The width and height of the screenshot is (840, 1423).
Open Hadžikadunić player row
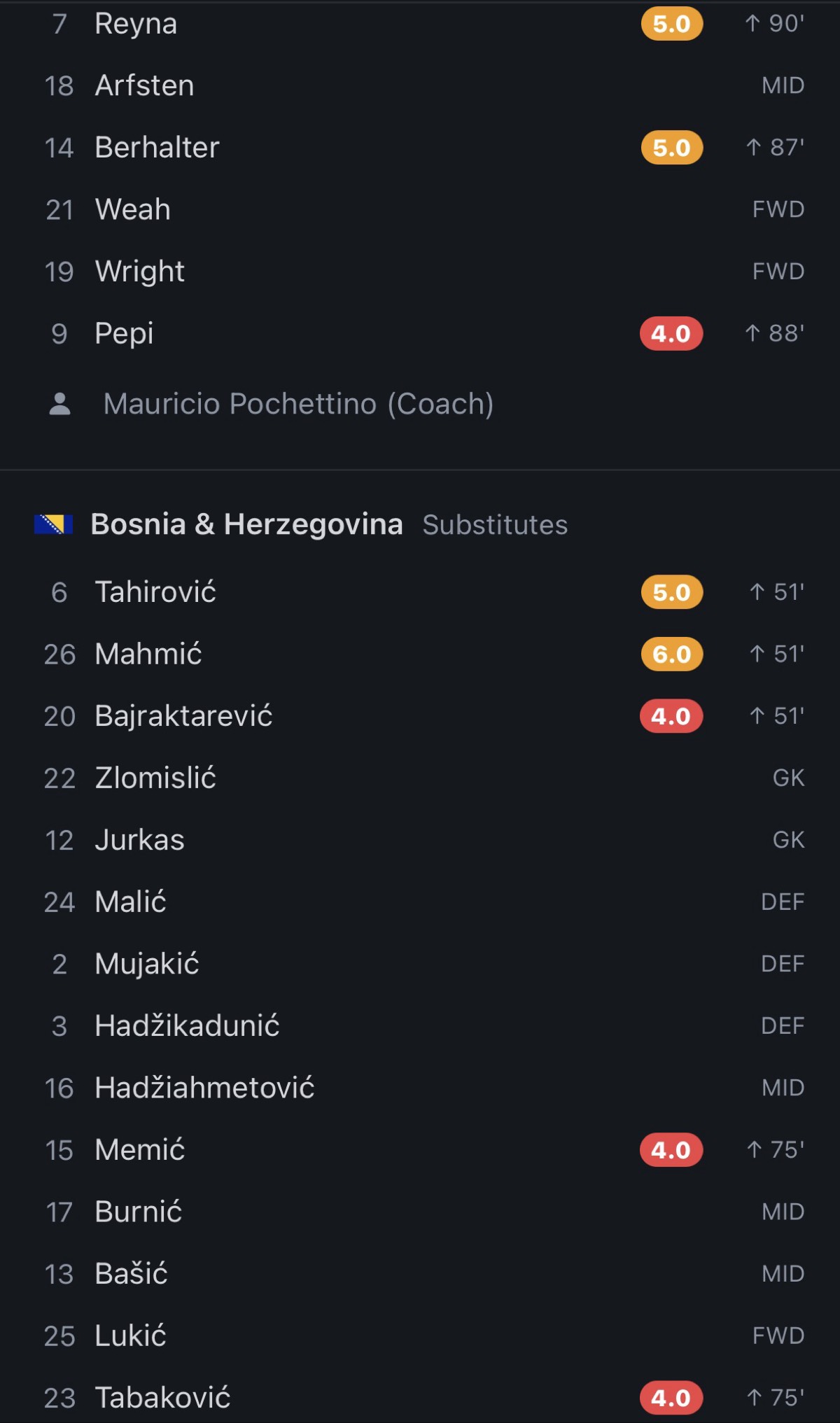coord(420,1025)
